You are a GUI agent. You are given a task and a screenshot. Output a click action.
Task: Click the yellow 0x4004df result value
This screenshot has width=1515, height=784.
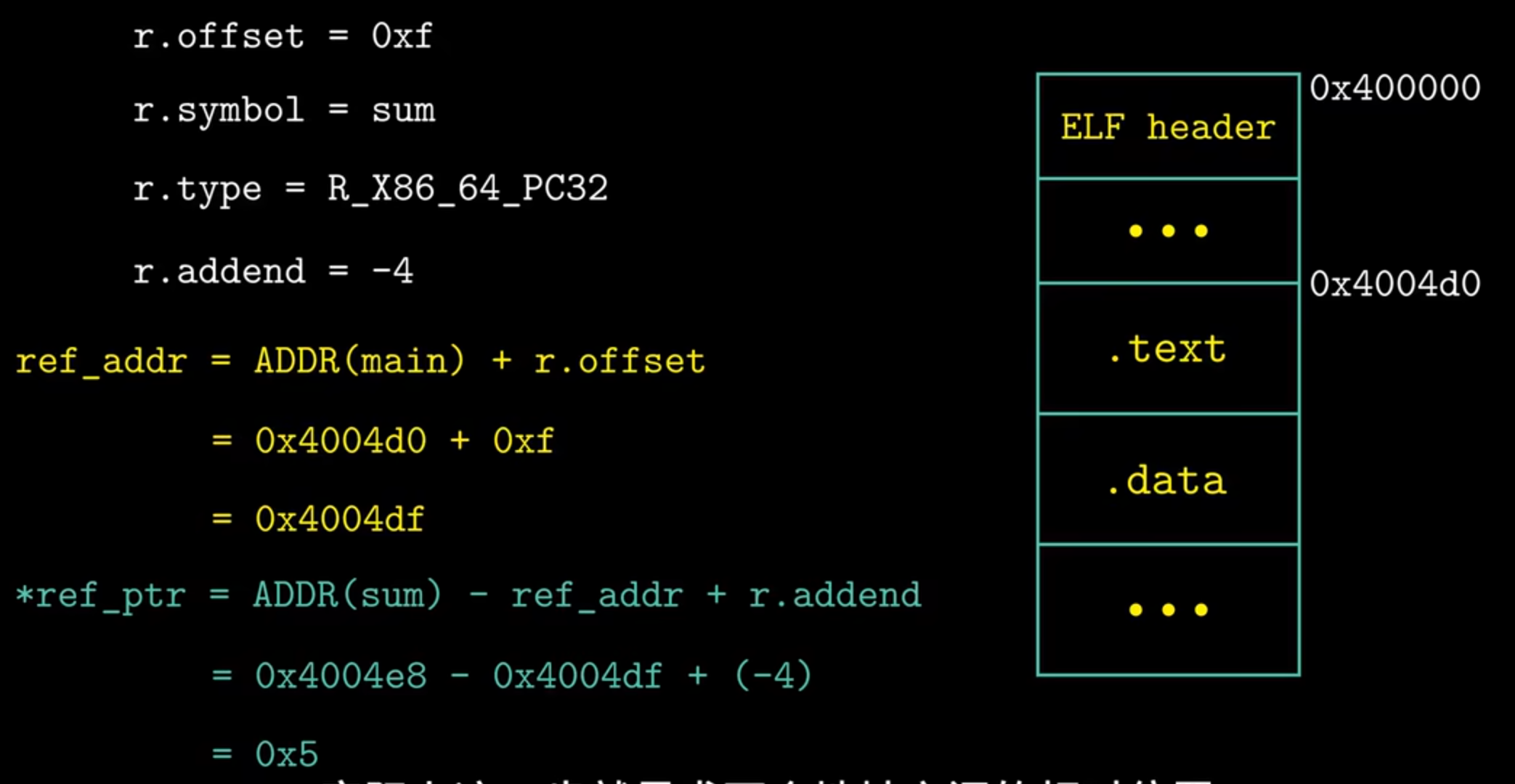coord(339,519)
